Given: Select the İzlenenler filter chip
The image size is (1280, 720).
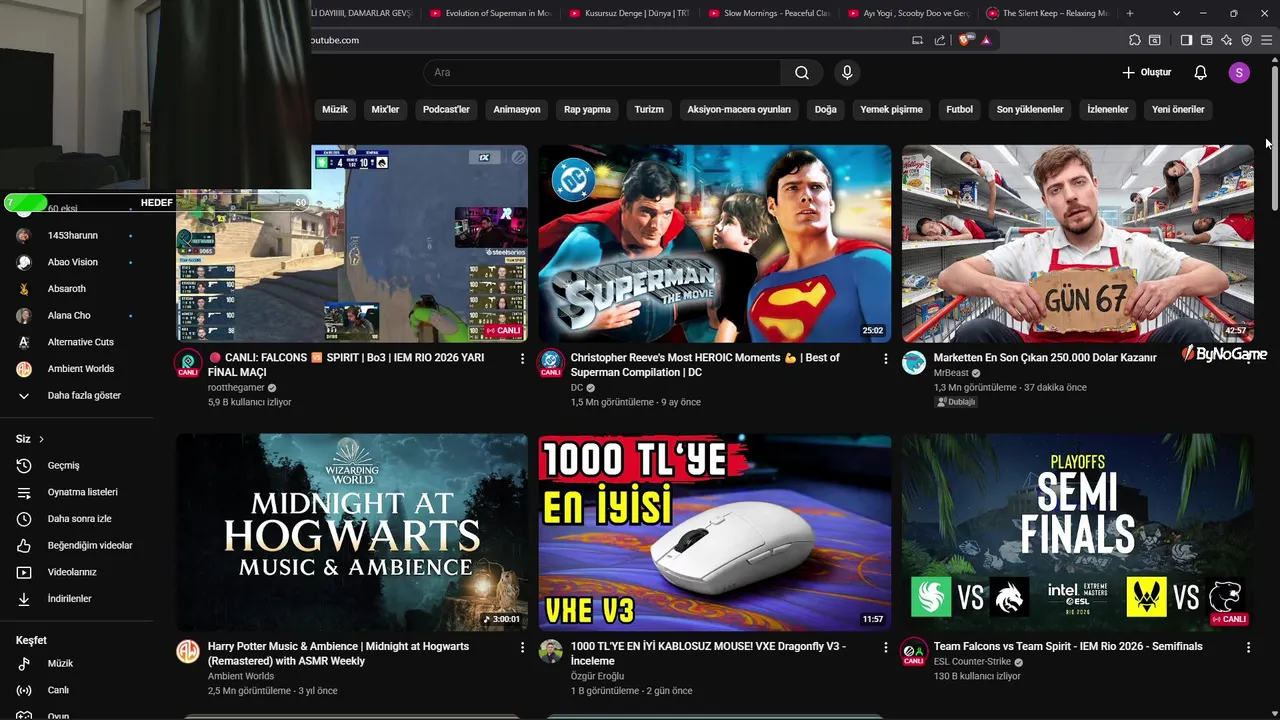Looking at the screenshot, I should coord(1108,109).
